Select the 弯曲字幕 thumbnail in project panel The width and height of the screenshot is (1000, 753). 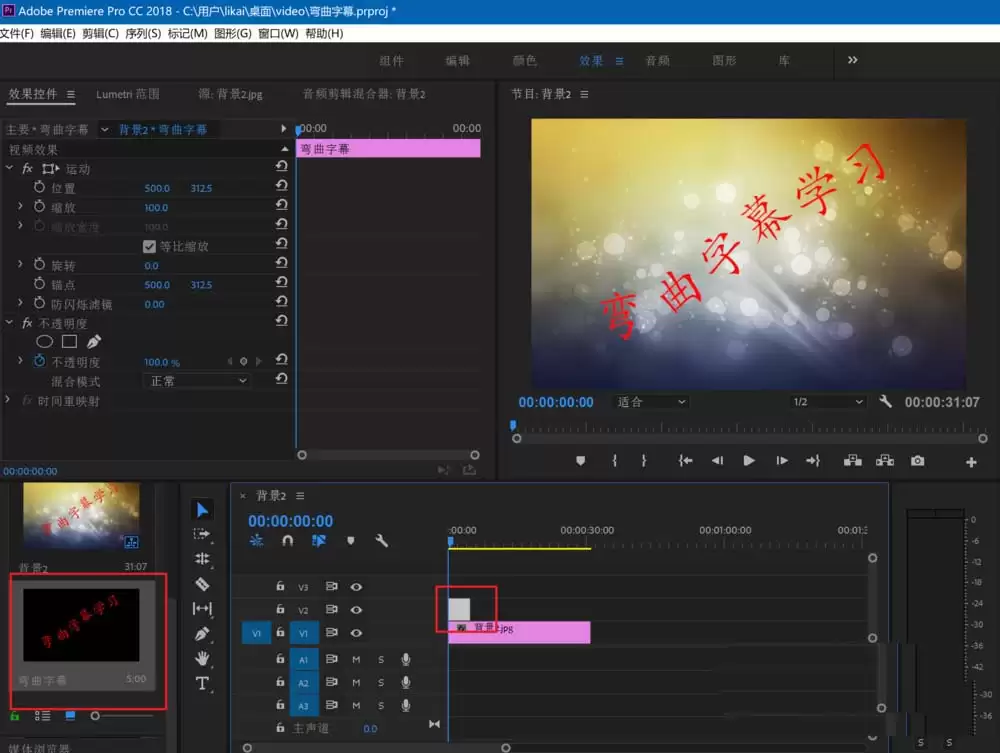pos(82,626)
